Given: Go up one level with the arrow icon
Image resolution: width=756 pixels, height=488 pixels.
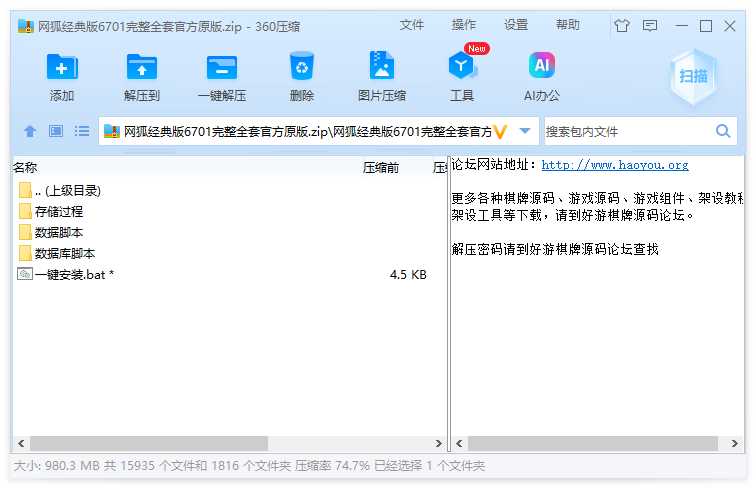Looking at the screenshot, I should point(30,131).
